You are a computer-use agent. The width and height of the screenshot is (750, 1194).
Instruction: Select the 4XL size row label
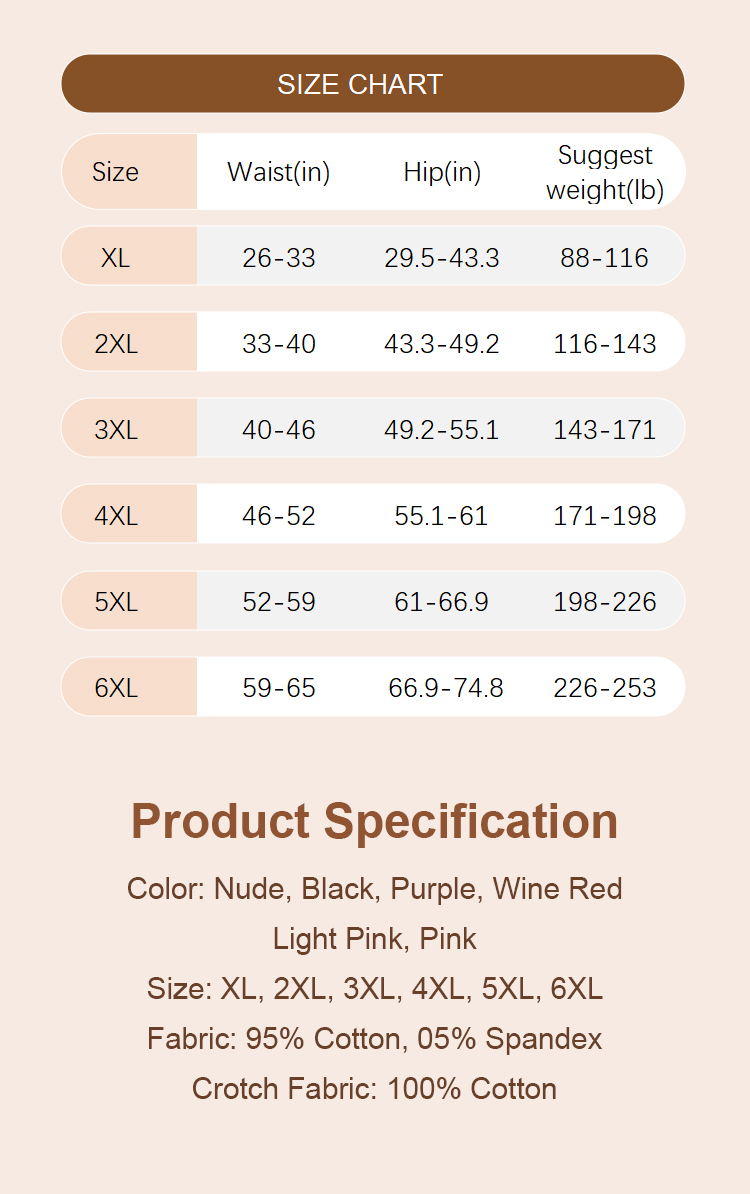(x=116, y=516)
